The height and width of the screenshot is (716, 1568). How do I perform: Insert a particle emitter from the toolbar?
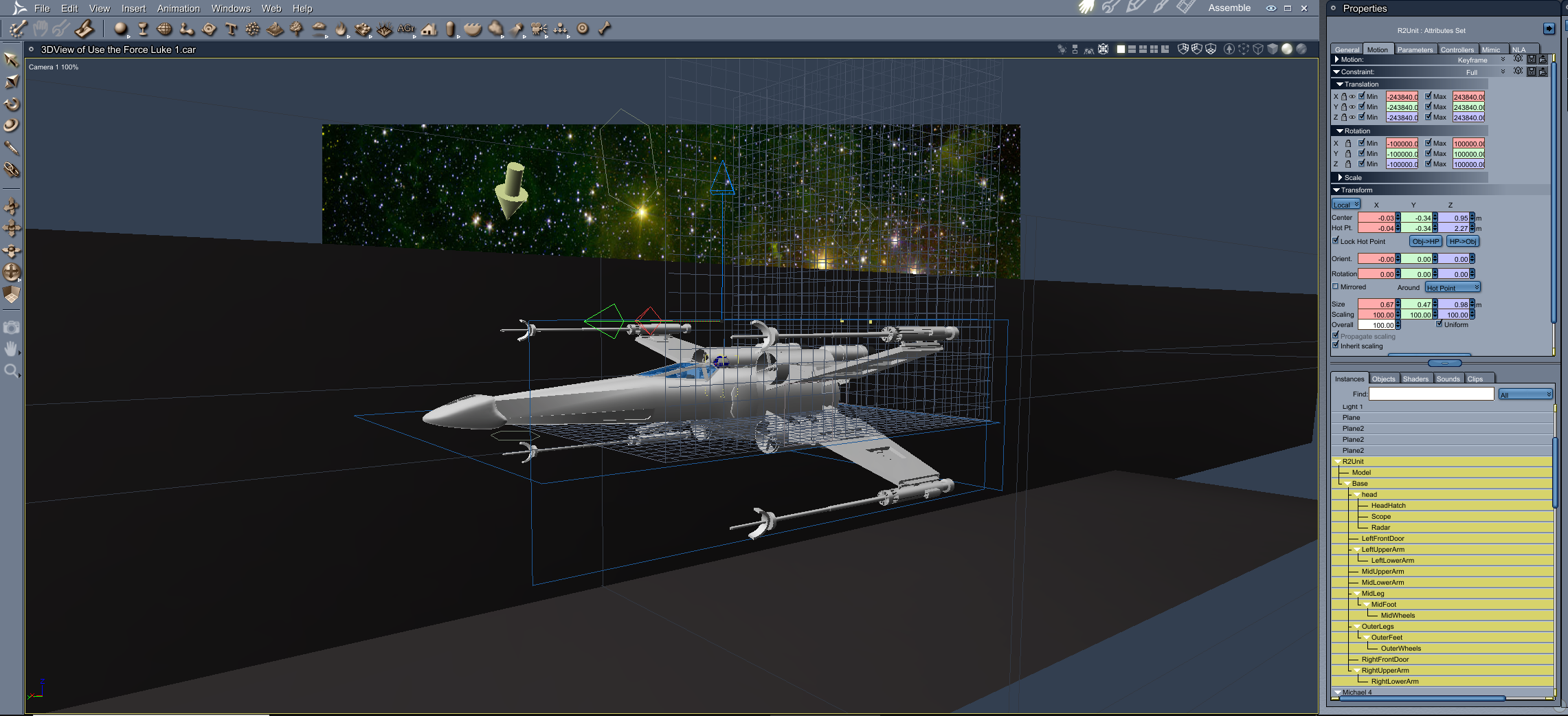pyautogui.click(x=253, y=29)
